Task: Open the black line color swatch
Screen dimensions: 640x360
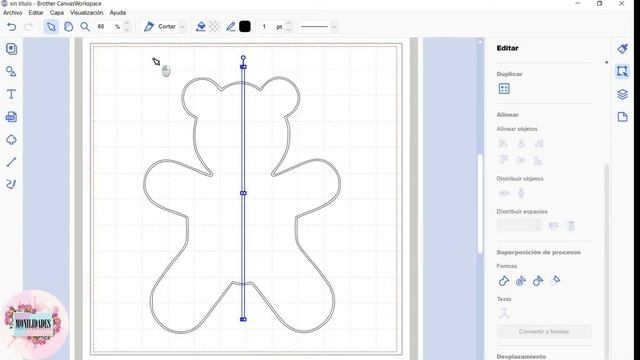Action: pos(245,27)
